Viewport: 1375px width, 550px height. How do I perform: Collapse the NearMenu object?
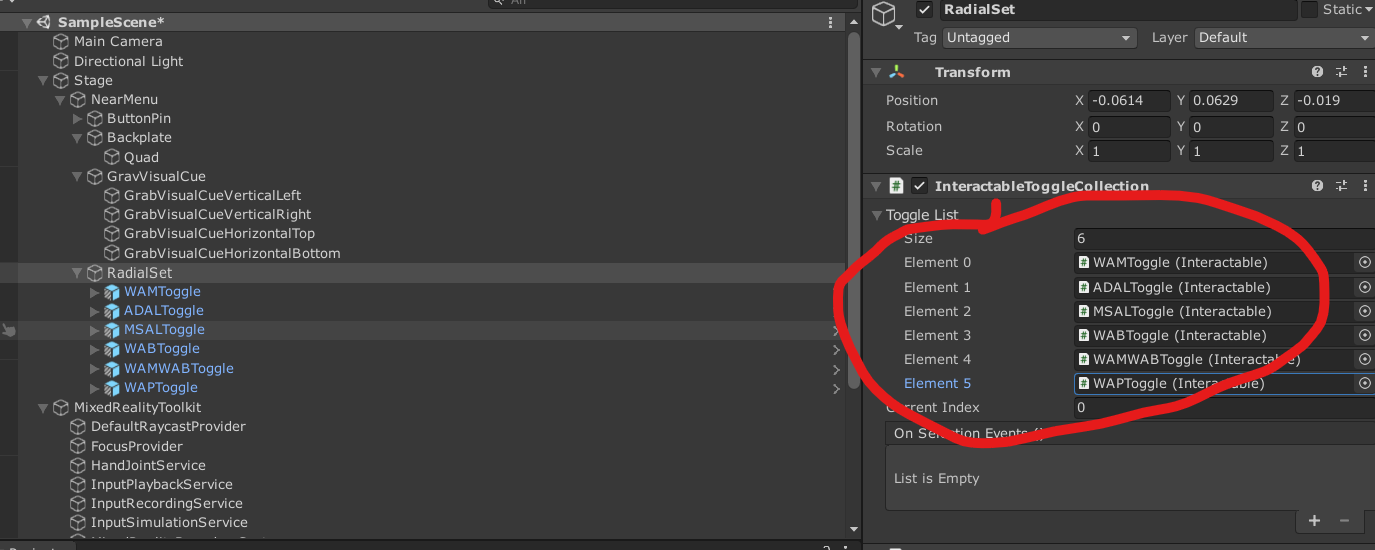click(60, 100)
